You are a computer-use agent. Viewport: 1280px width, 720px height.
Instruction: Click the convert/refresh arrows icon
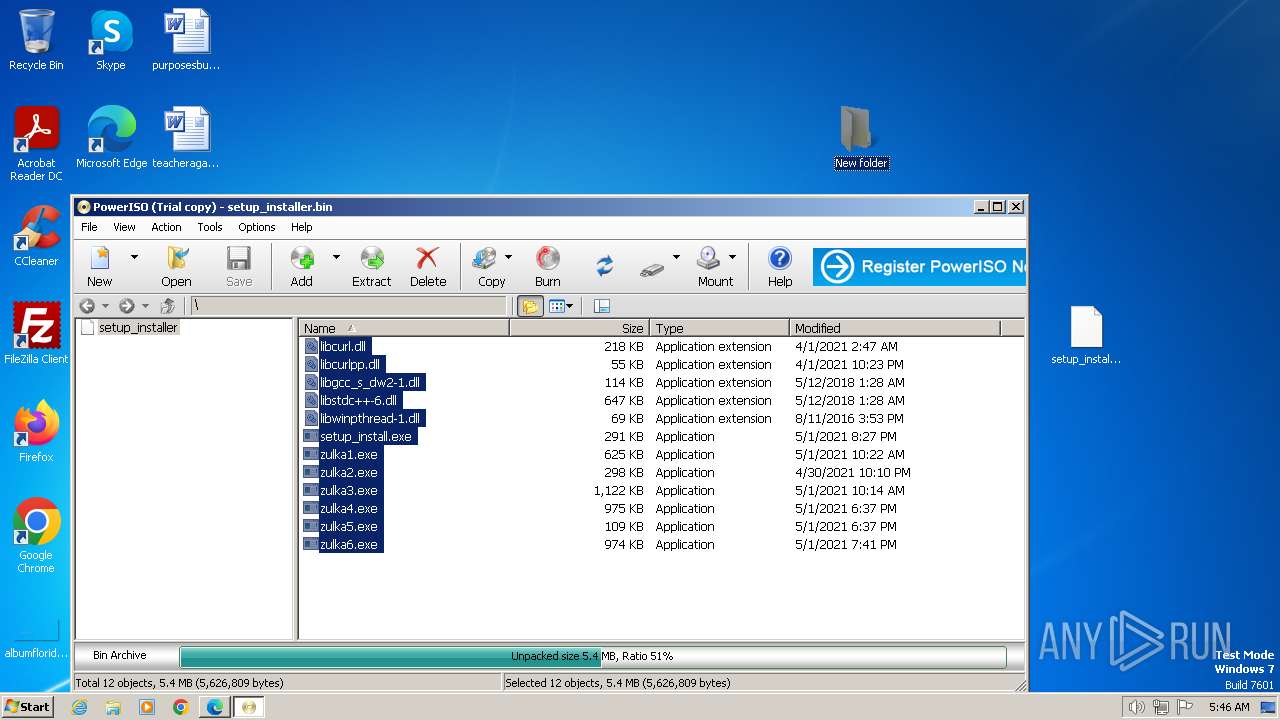click(605, 266)
